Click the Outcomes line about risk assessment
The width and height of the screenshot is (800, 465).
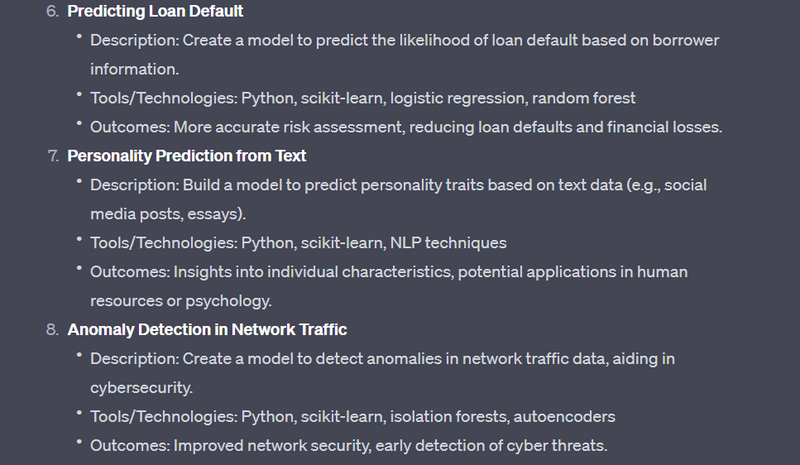(x=406, y=127)
